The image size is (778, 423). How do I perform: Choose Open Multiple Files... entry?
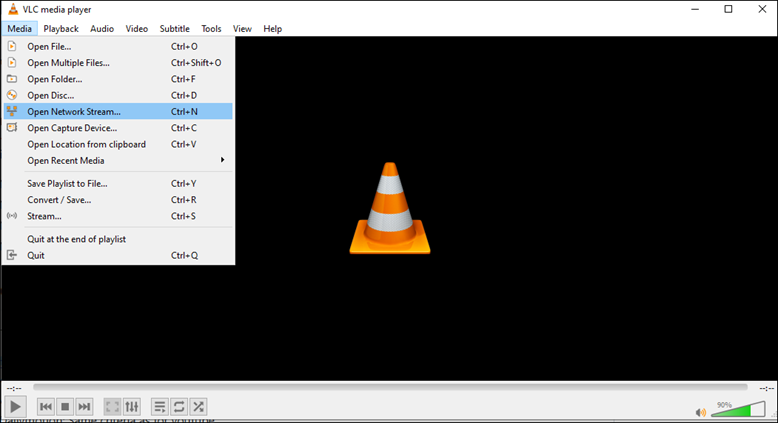point(118,63)
